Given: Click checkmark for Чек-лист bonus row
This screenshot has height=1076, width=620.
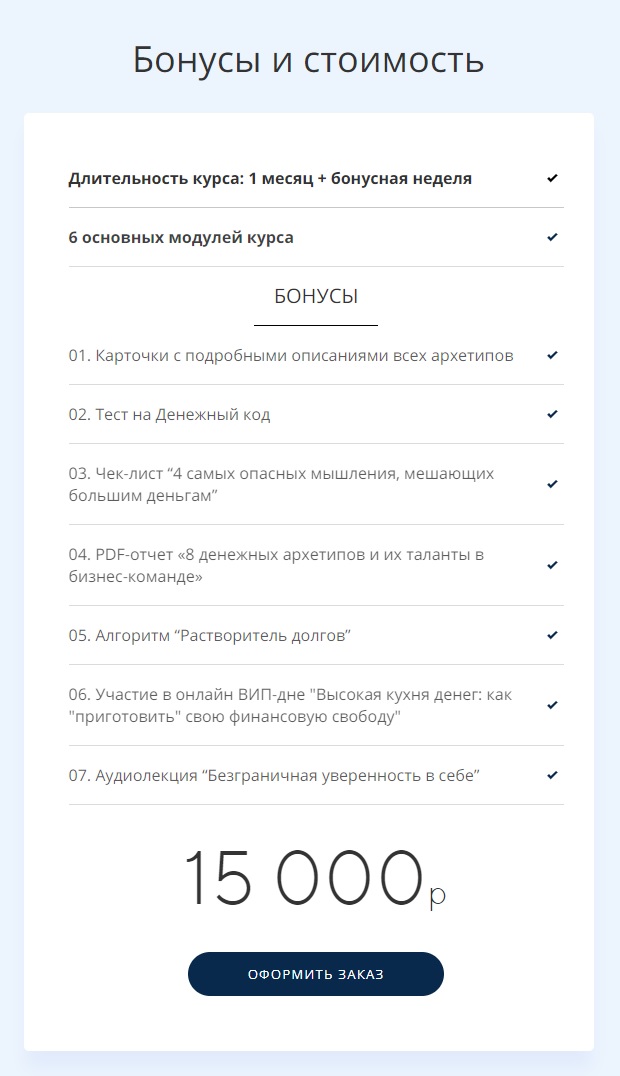Looking at the screenshot, I should (x=552, y=484).
